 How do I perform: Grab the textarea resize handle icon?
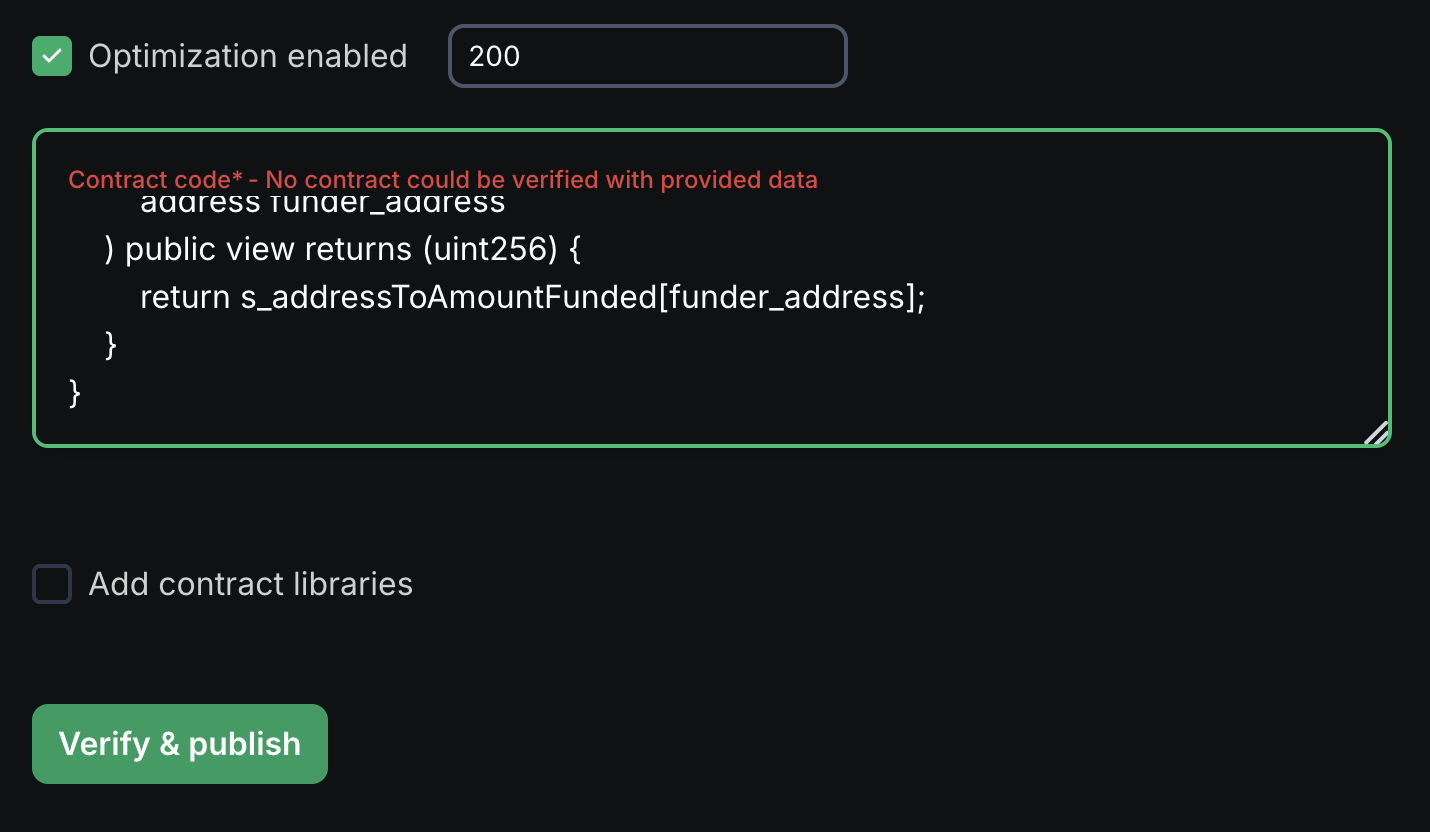point(1376,432)
